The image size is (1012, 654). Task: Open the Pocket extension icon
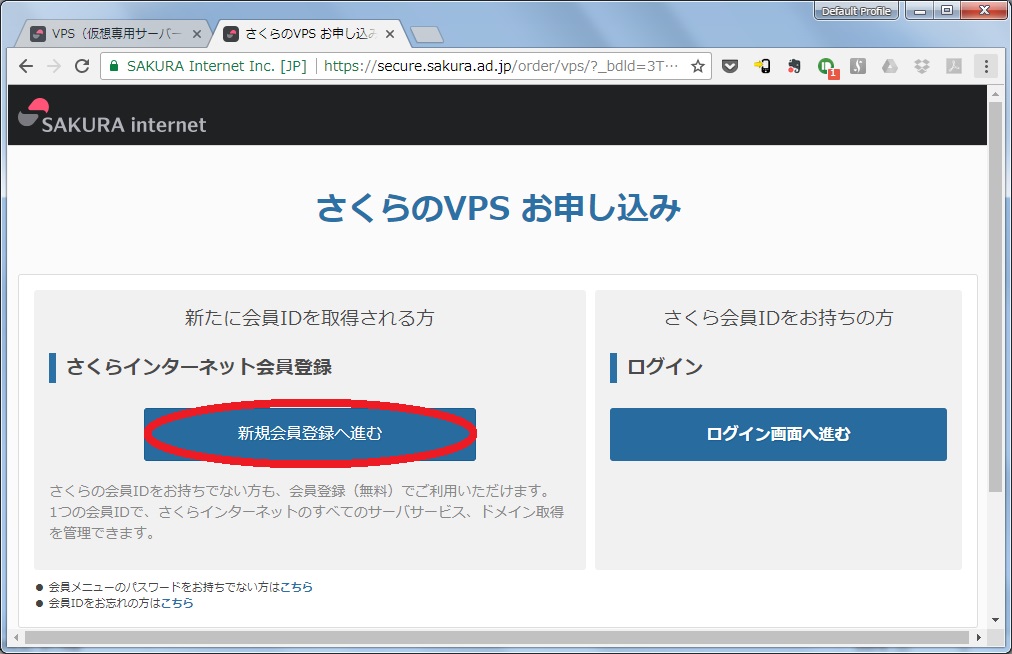coord(730,66)
